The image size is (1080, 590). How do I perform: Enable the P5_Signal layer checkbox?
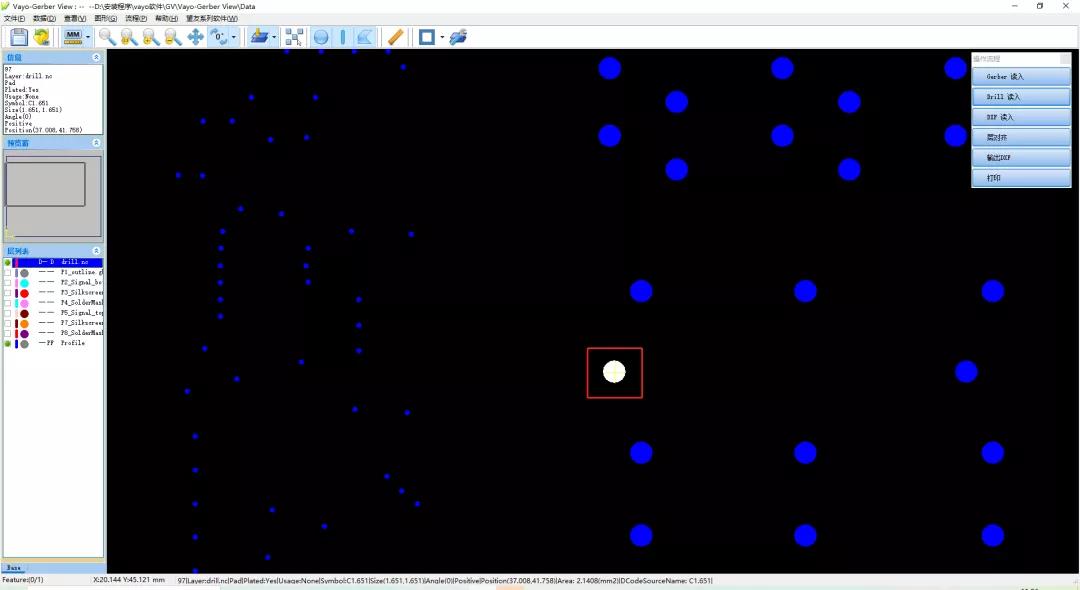pos(8,313)
